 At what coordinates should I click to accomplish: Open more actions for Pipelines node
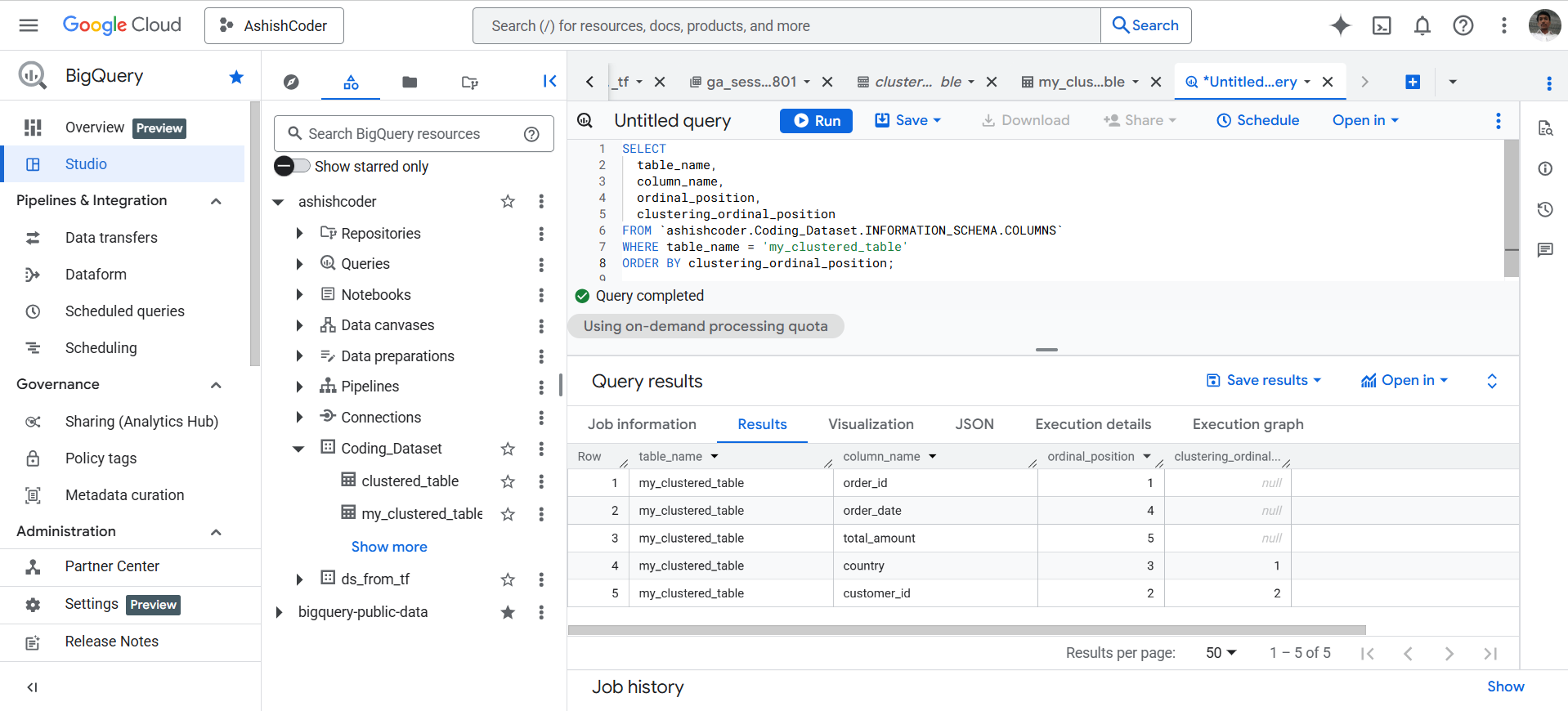tap(541, 387)
